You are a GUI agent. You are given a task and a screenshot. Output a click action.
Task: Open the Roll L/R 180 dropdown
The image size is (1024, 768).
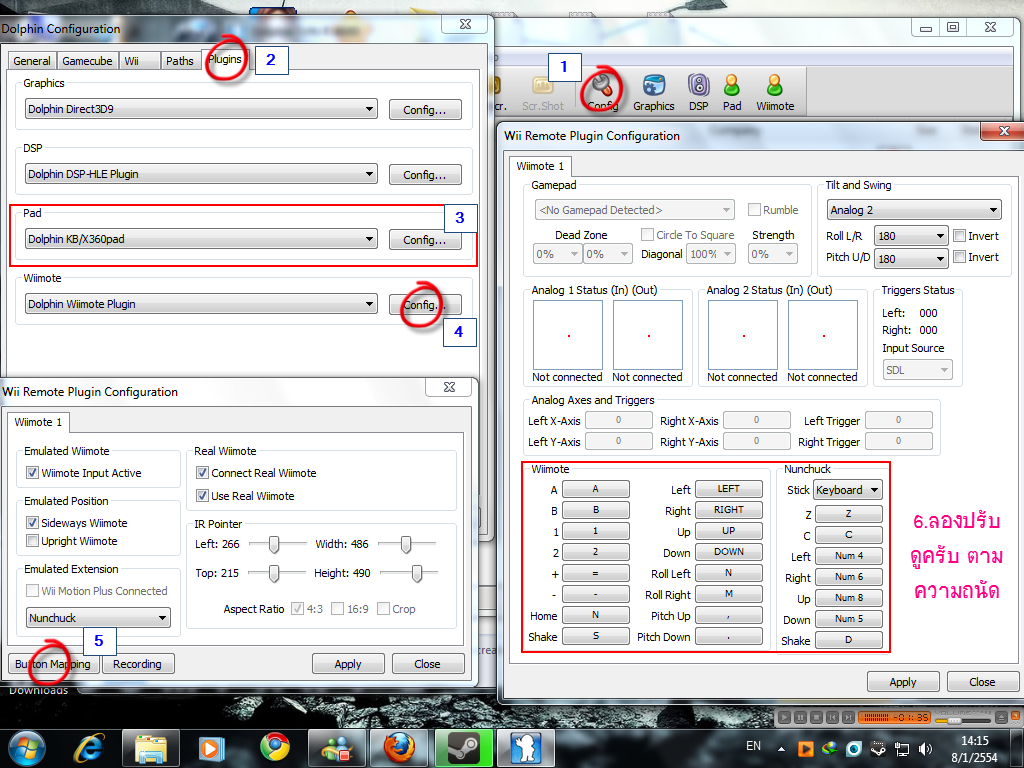[x=911, y=236]
